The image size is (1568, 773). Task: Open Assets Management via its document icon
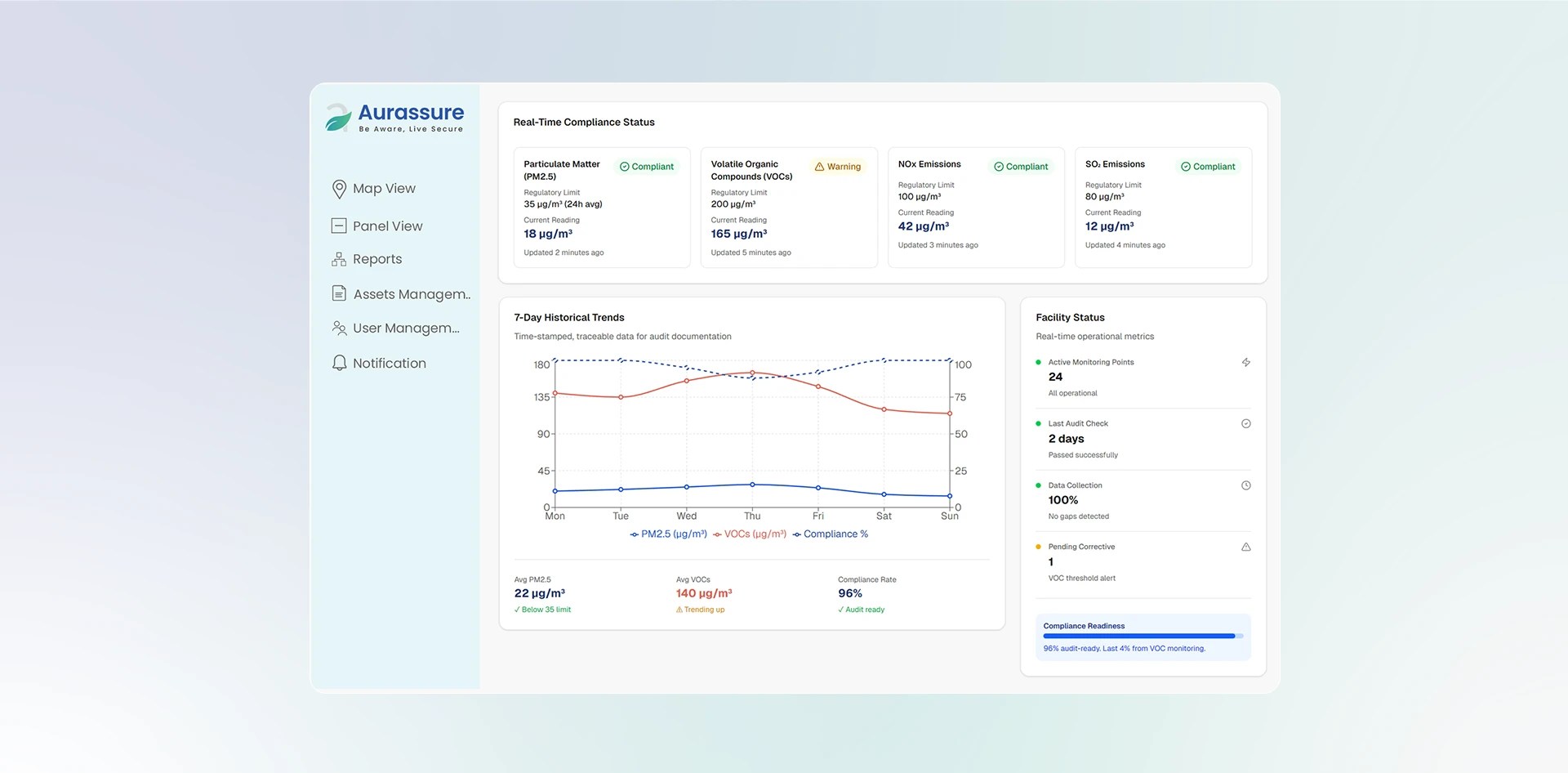coord(339,293)
